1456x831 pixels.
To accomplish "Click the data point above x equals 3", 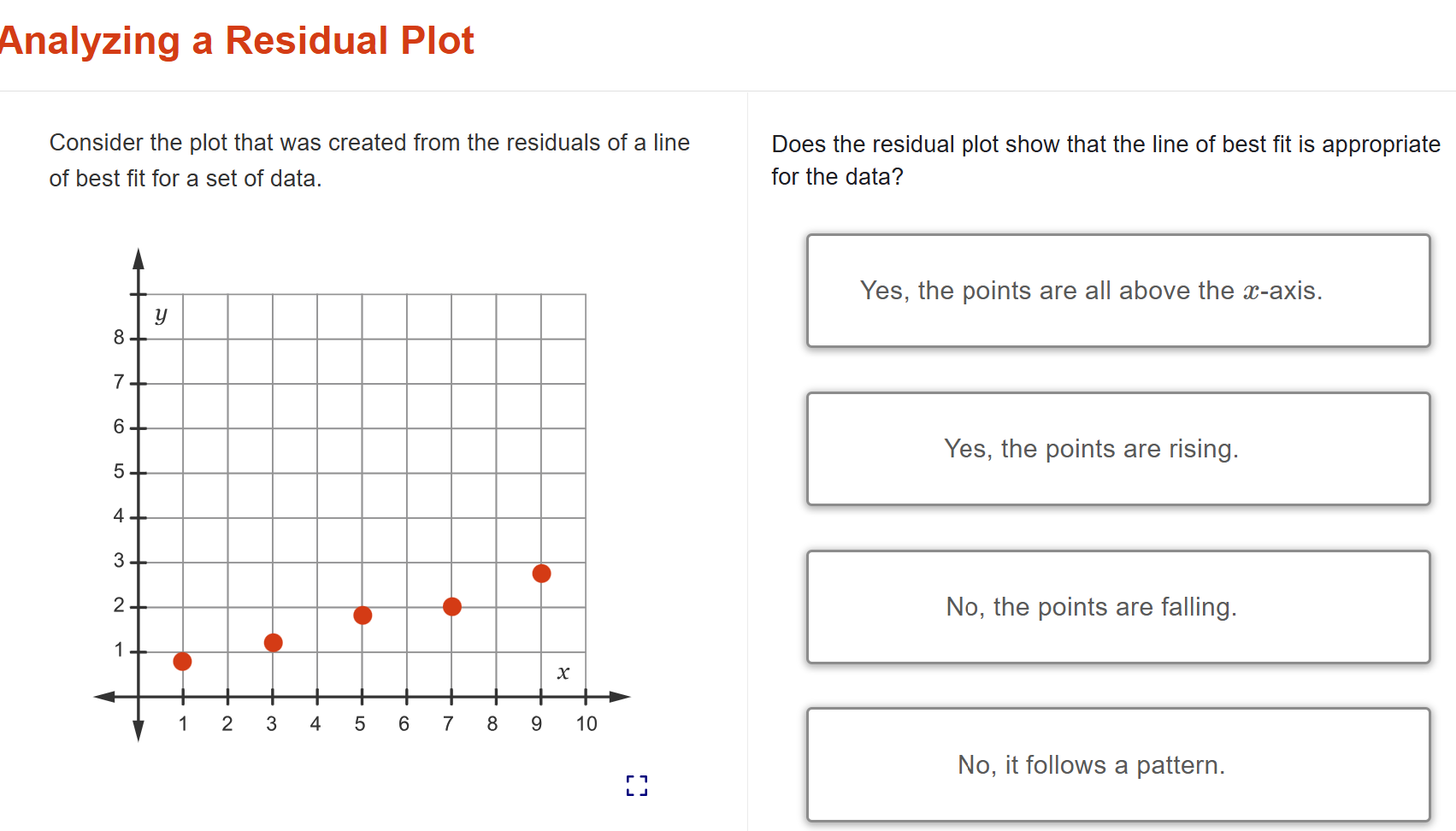I will (273, 642).
